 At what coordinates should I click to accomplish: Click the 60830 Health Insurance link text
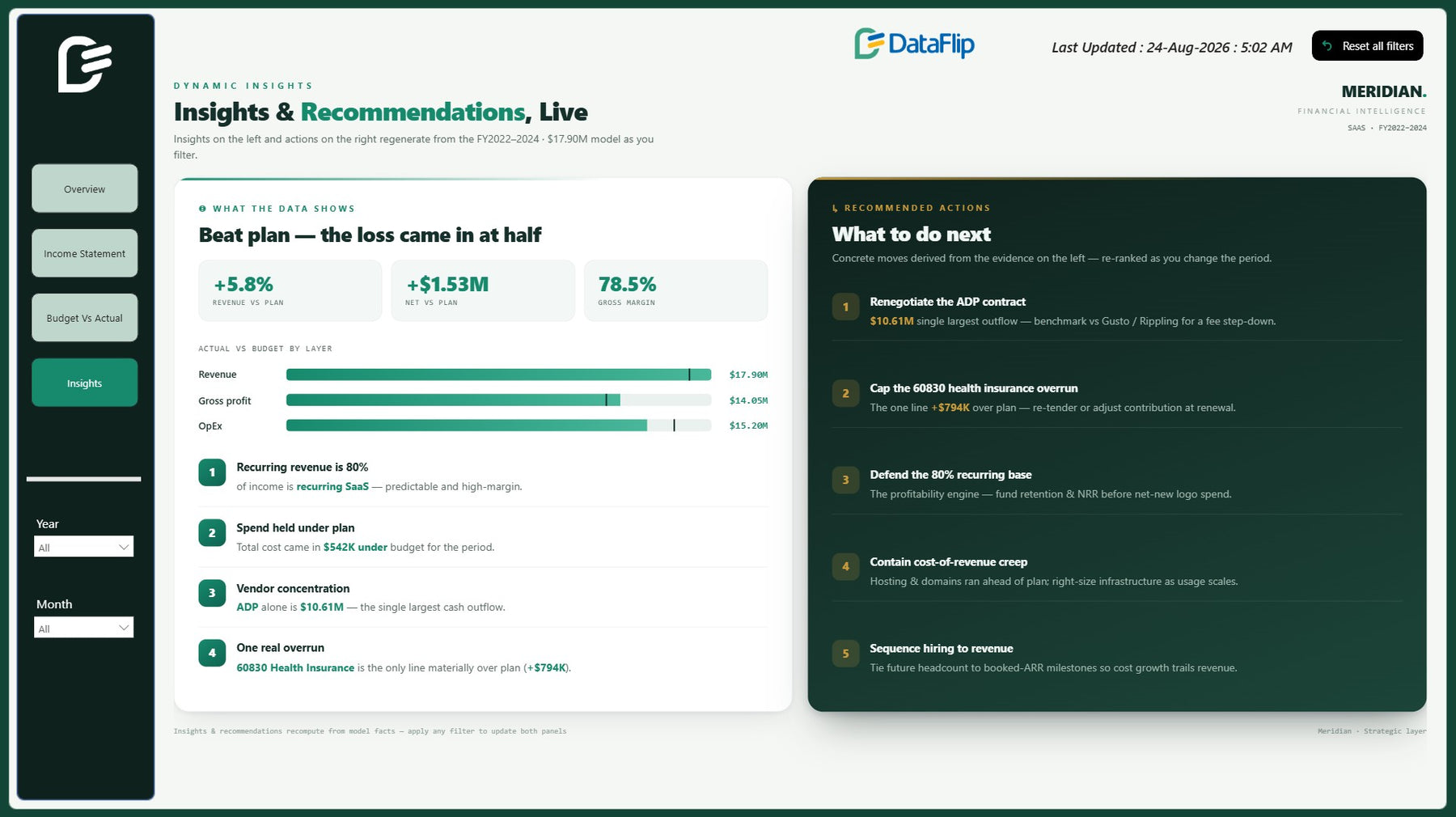[x=295, y=668]
